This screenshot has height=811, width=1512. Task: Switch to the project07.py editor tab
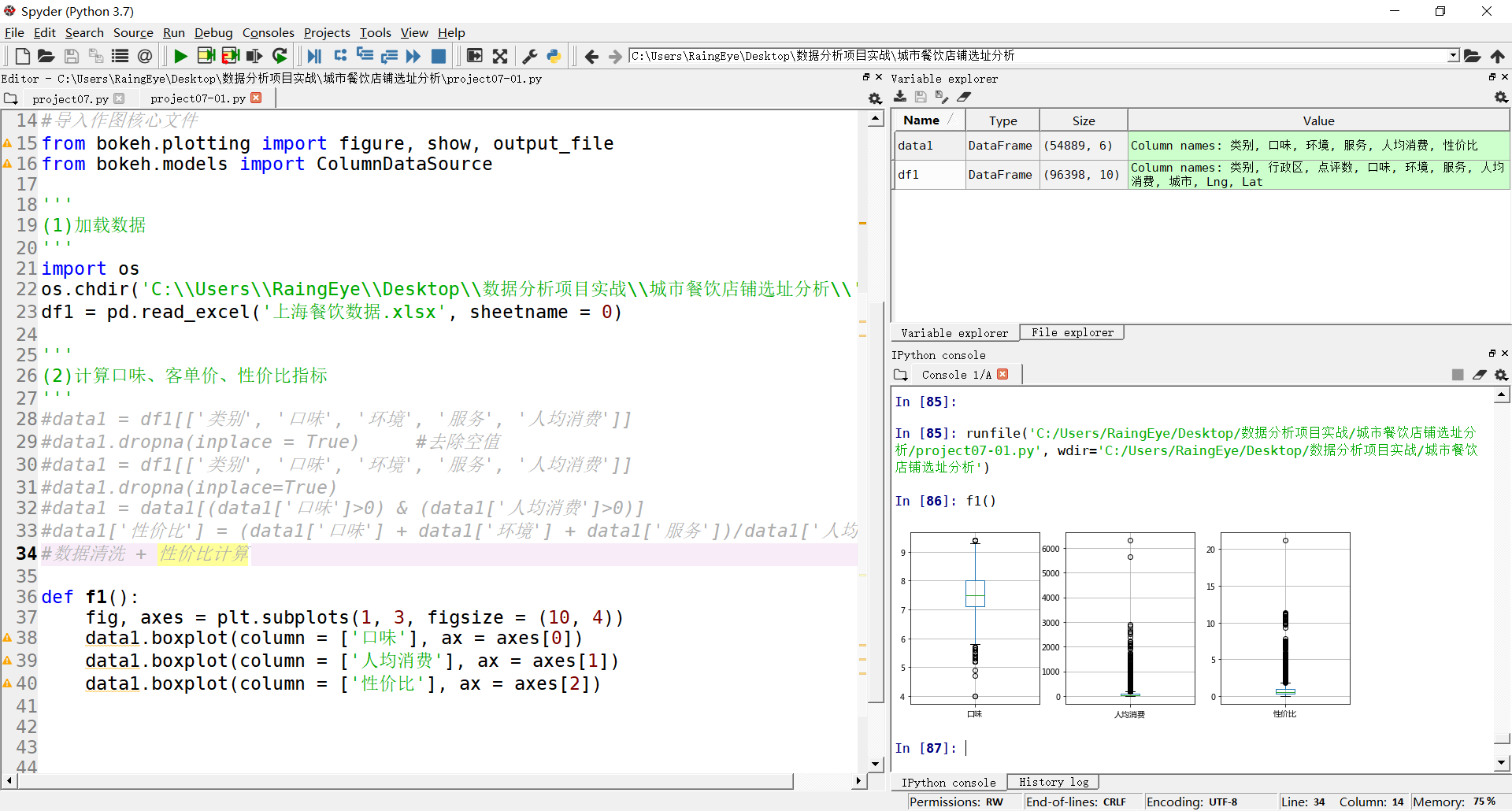click(70, 98)
